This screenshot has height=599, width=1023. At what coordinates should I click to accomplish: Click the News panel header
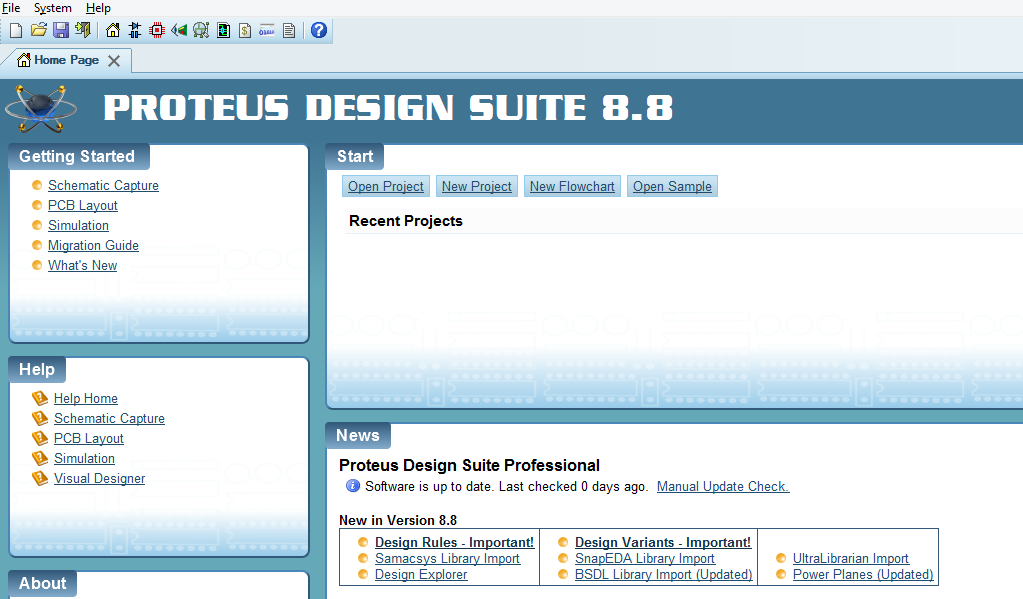click(358, 435)
